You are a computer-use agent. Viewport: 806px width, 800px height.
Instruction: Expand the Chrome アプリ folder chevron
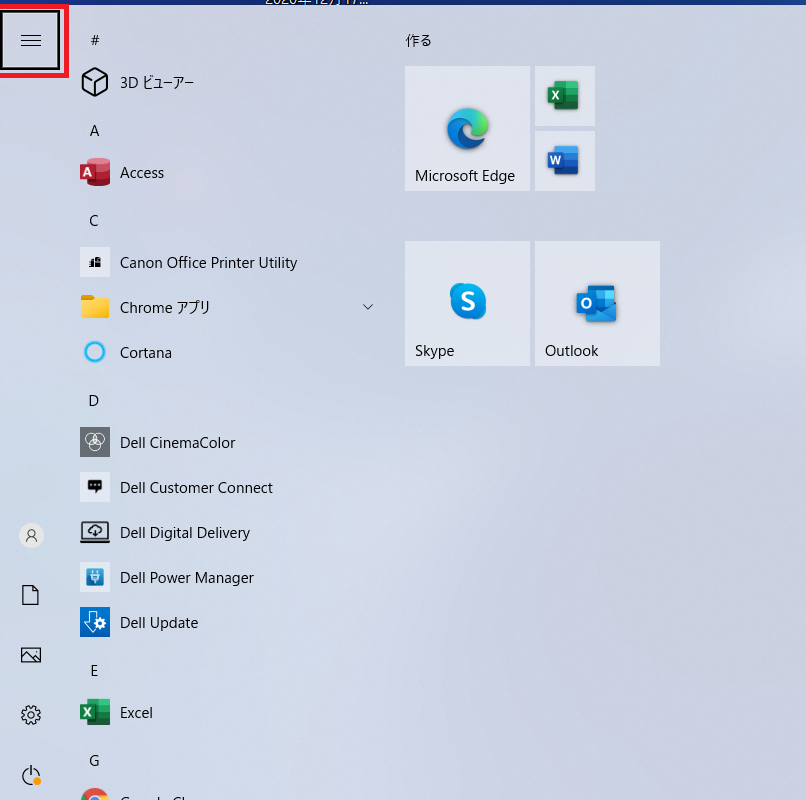(x=367, y=307)
